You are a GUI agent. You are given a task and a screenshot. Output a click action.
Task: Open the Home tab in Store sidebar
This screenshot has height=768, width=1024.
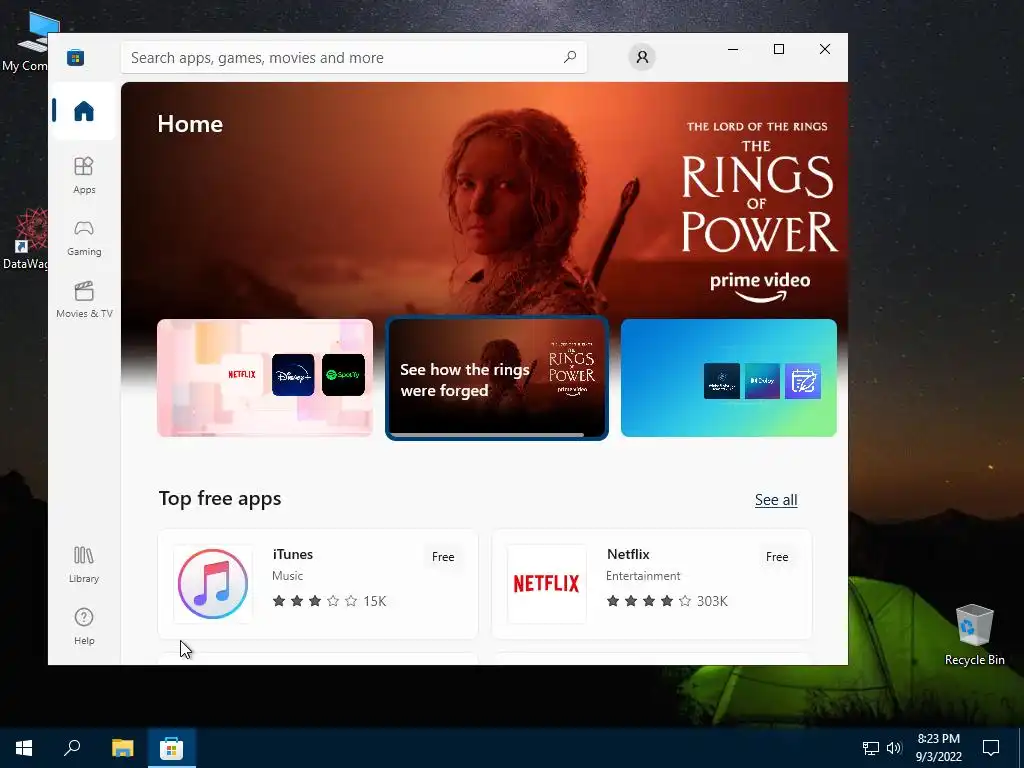pos(84,111)
